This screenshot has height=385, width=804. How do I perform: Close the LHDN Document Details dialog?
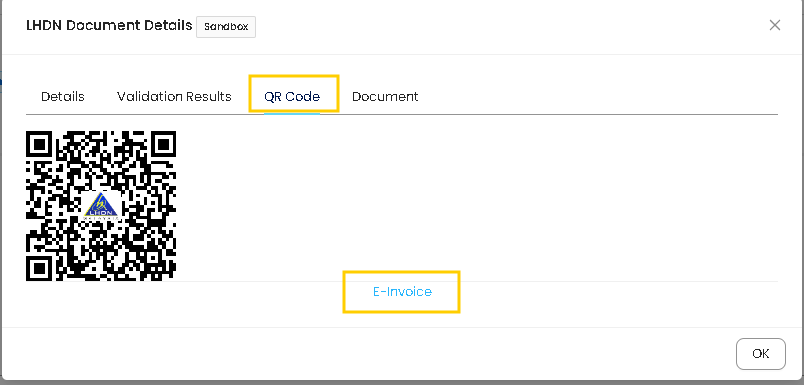[x=774, y=25]
